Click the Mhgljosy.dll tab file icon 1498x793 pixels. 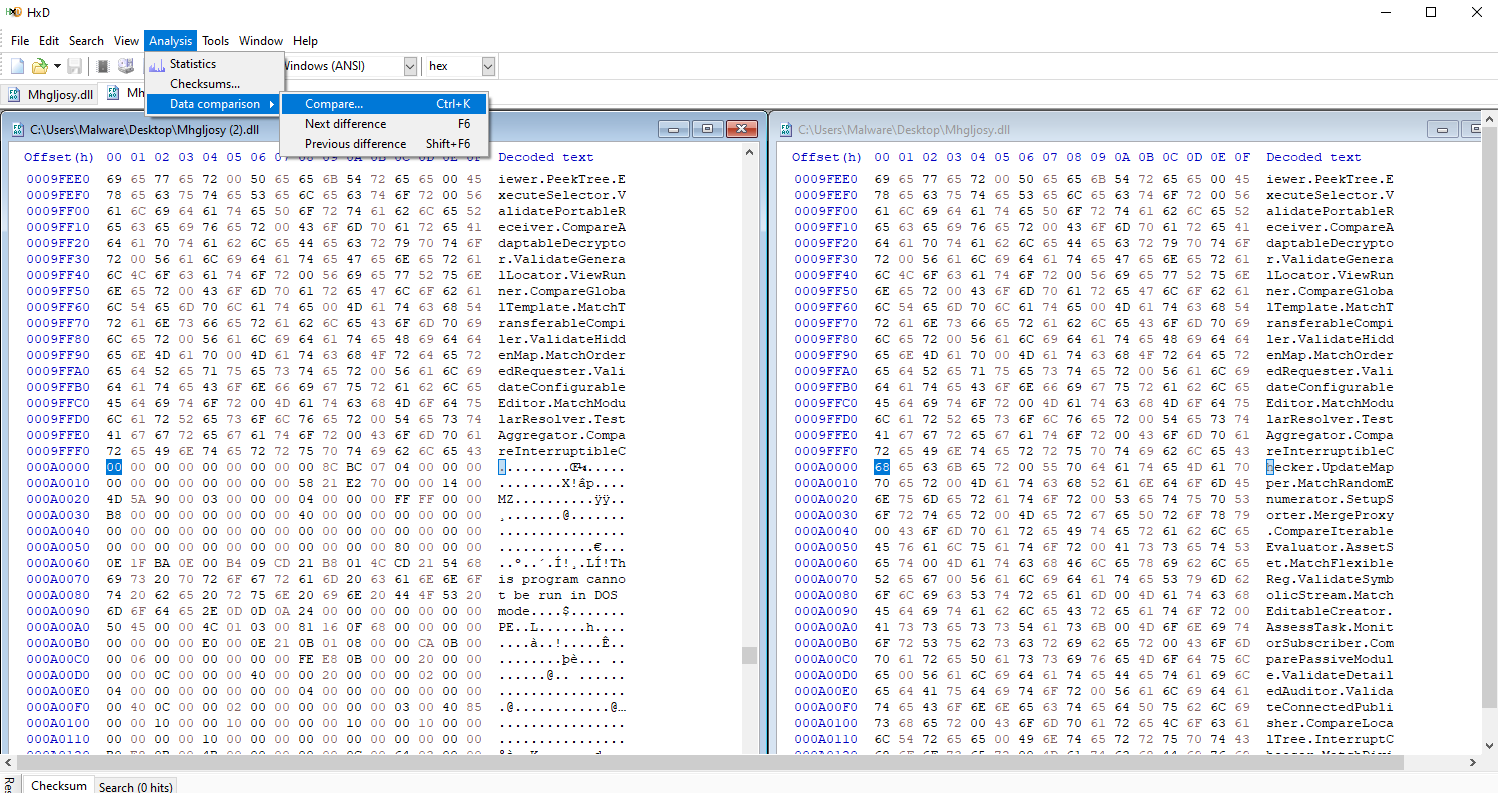tap(15, 94)
